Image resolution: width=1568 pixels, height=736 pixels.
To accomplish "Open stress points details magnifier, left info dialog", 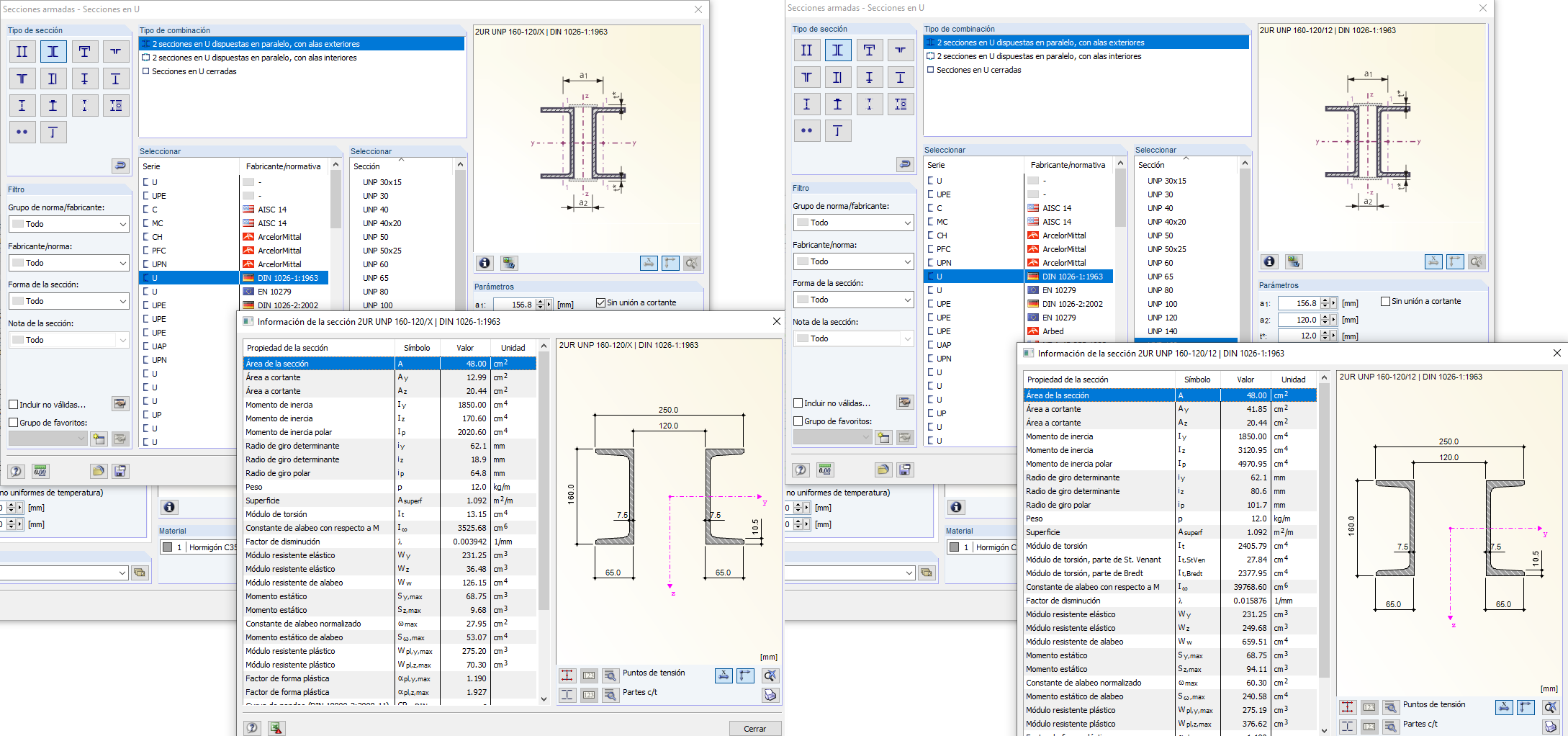I will point(610,676).
